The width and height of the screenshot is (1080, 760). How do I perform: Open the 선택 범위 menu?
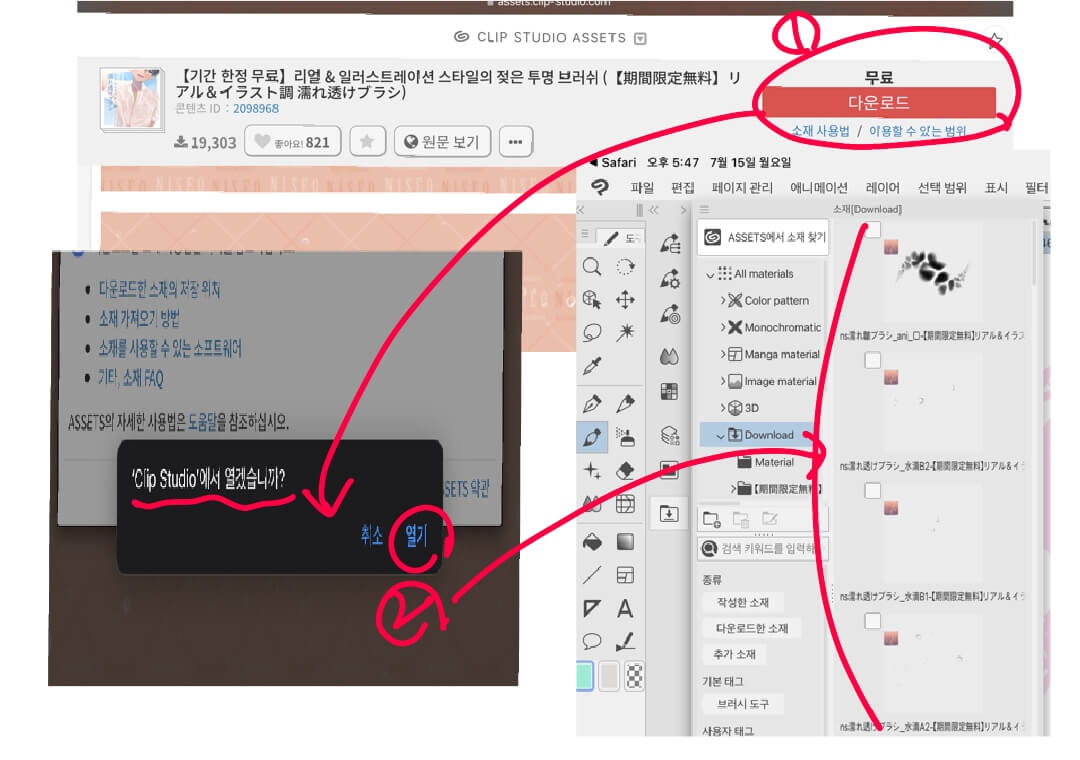[942, 187]
